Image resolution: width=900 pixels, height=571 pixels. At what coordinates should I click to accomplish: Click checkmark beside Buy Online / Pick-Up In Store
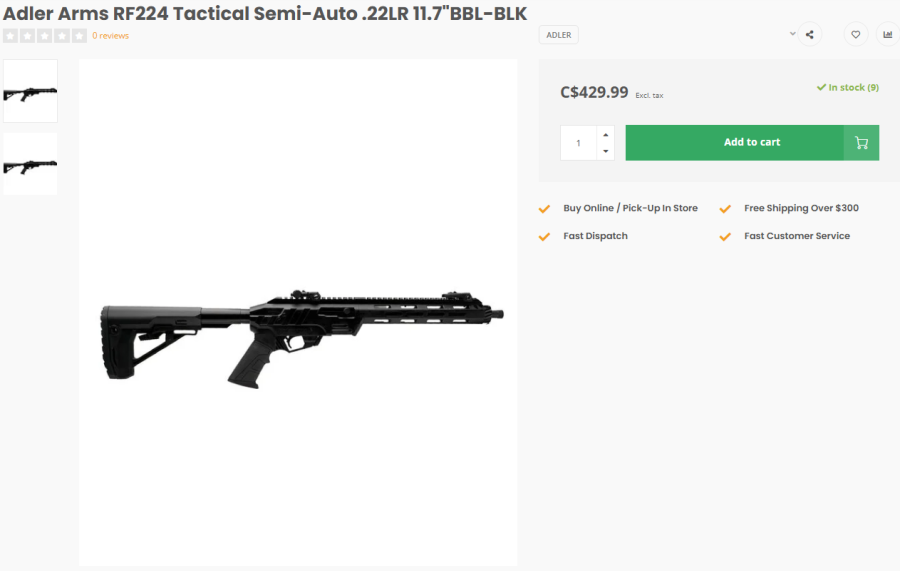[545, 209]
